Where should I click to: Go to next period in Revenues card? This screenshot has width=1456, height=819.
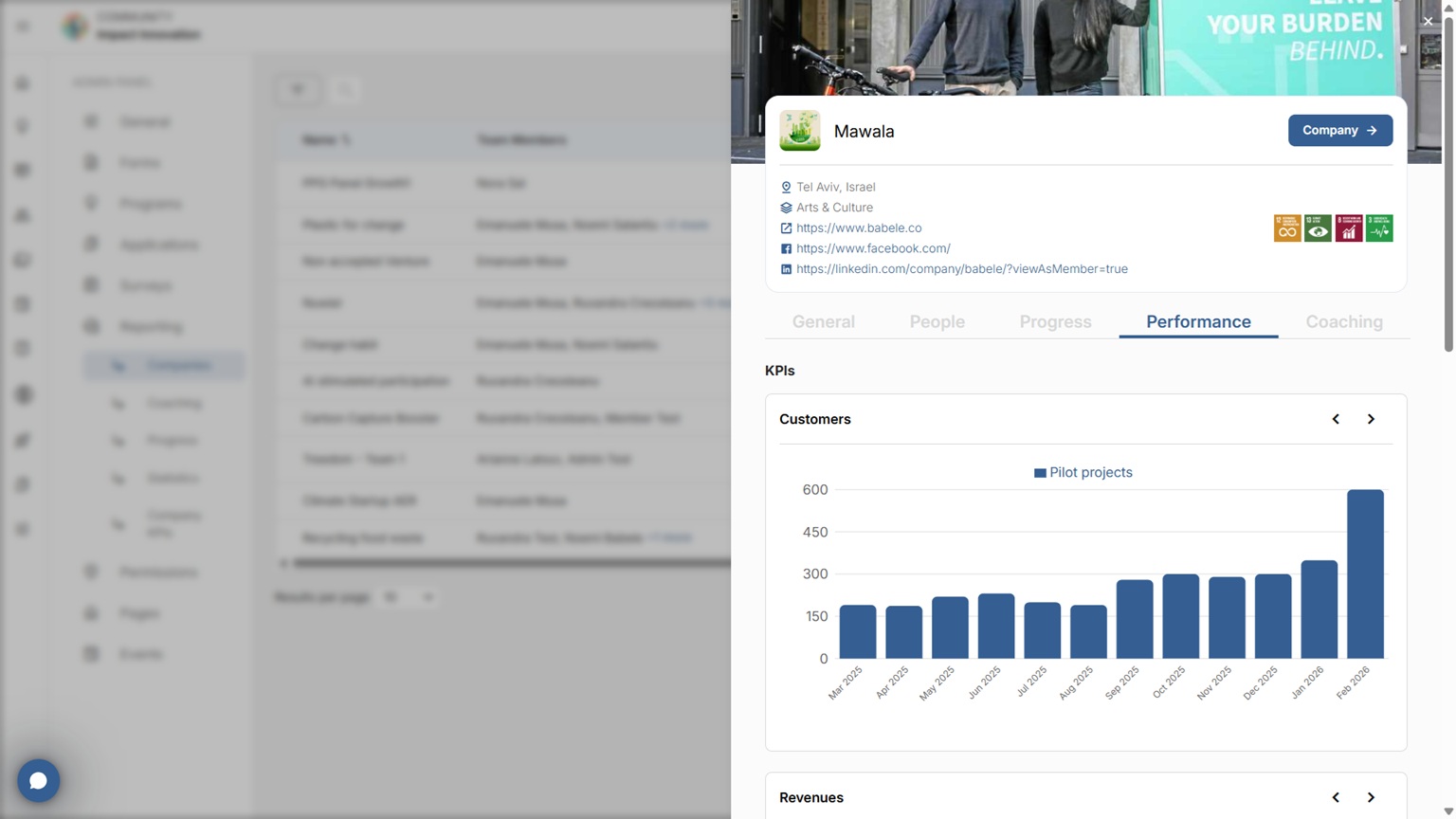click(x=1371, y=797)
